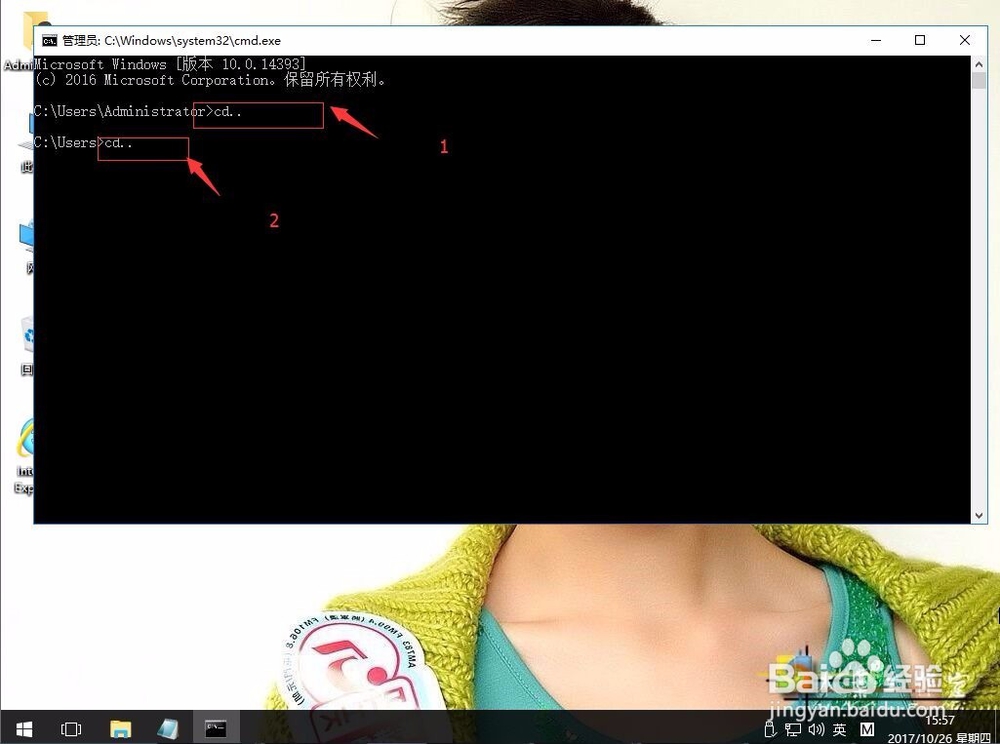Select the active cmd taskbar button

click(x=216, y=728)
